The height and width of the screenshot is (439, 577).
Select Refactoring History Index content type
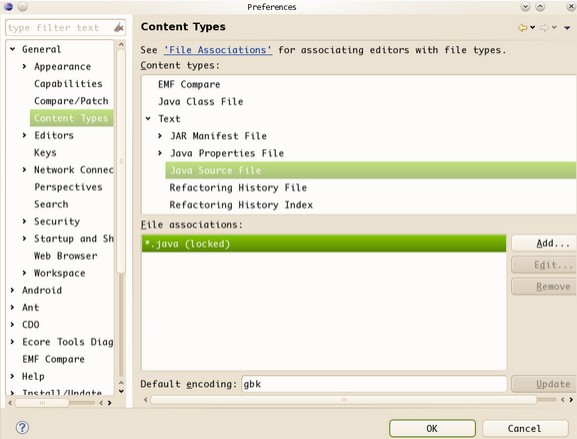click(241, 205)
